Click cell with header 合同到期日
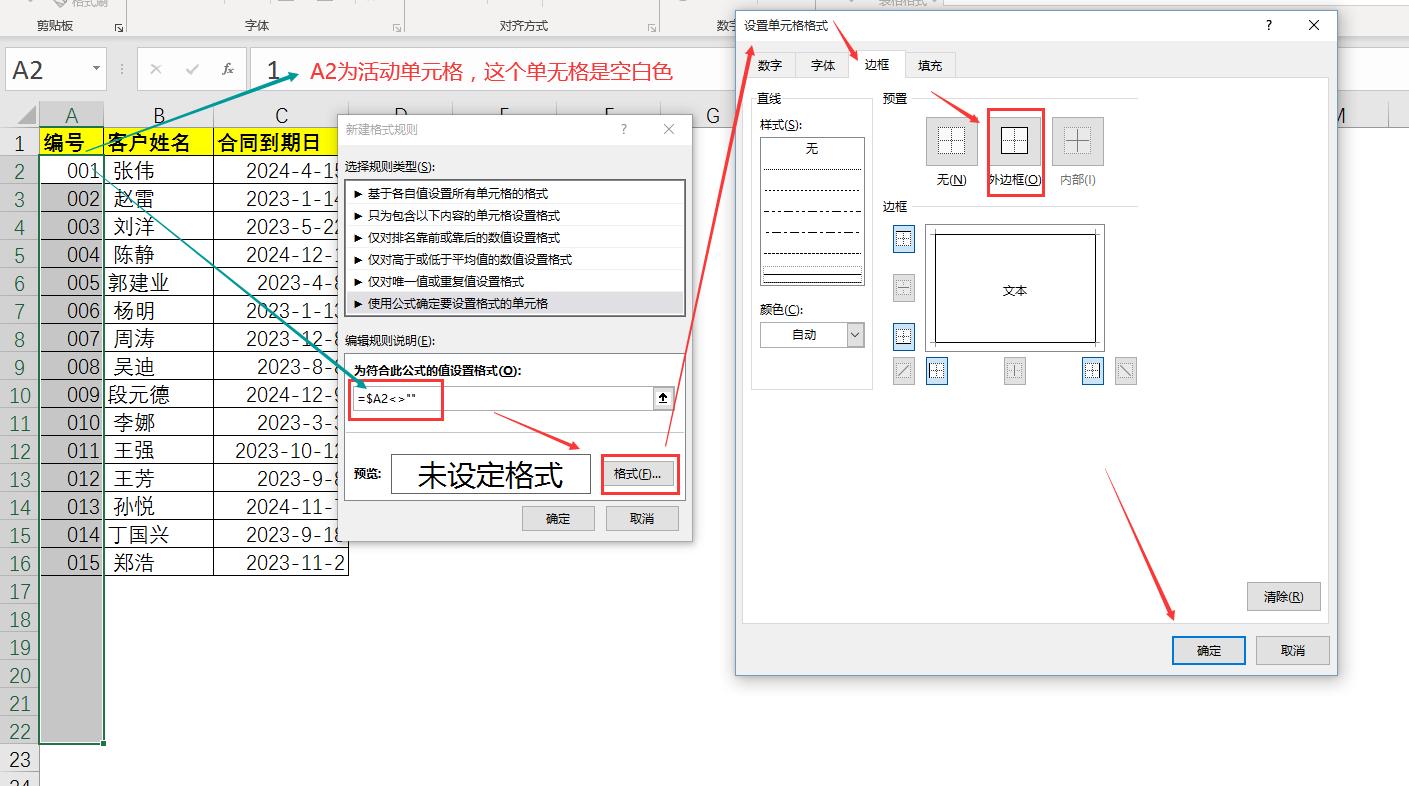 [x=276, y=142]
